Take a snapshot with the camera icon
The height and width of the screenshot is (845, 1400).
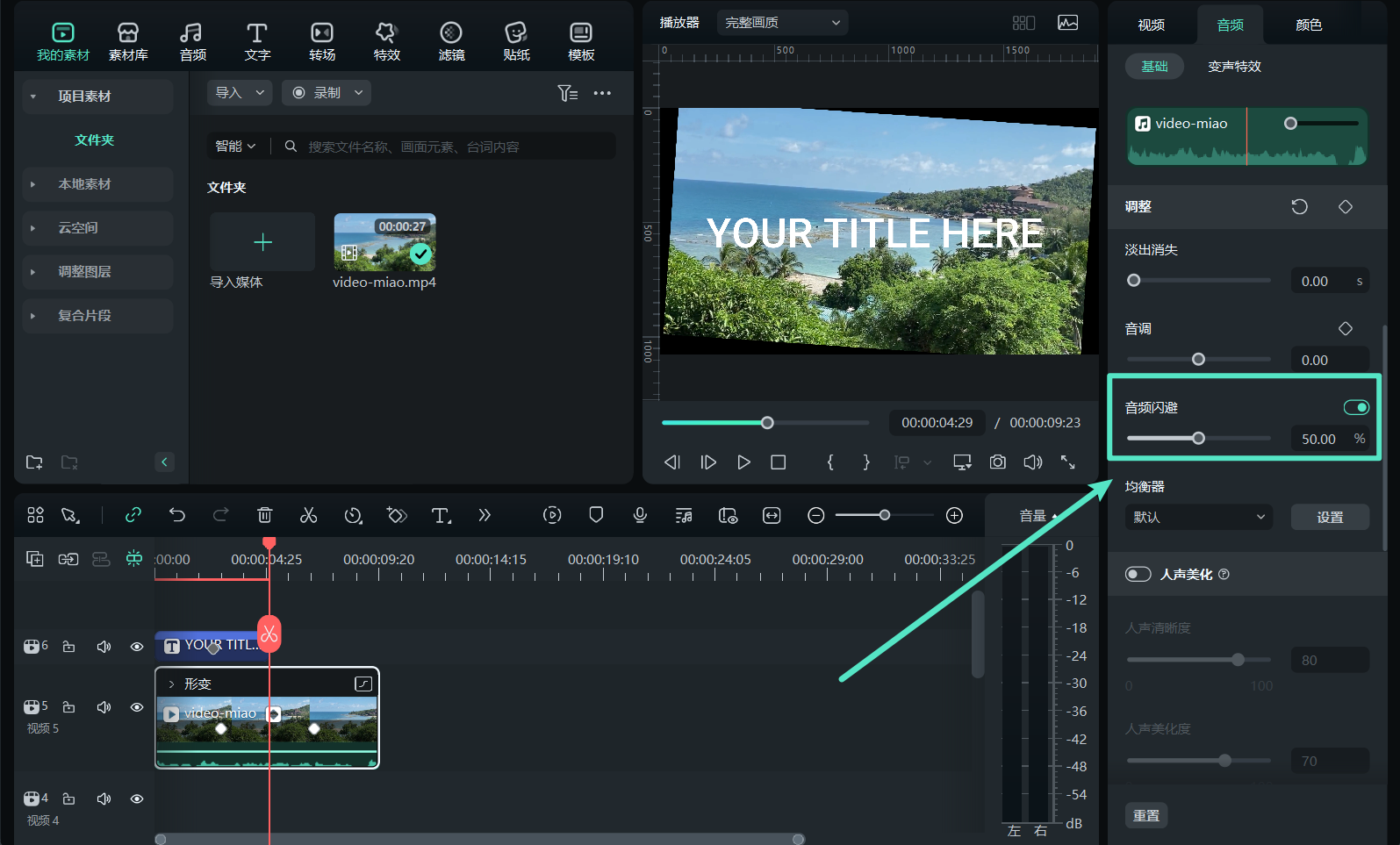tap(998, 462)
